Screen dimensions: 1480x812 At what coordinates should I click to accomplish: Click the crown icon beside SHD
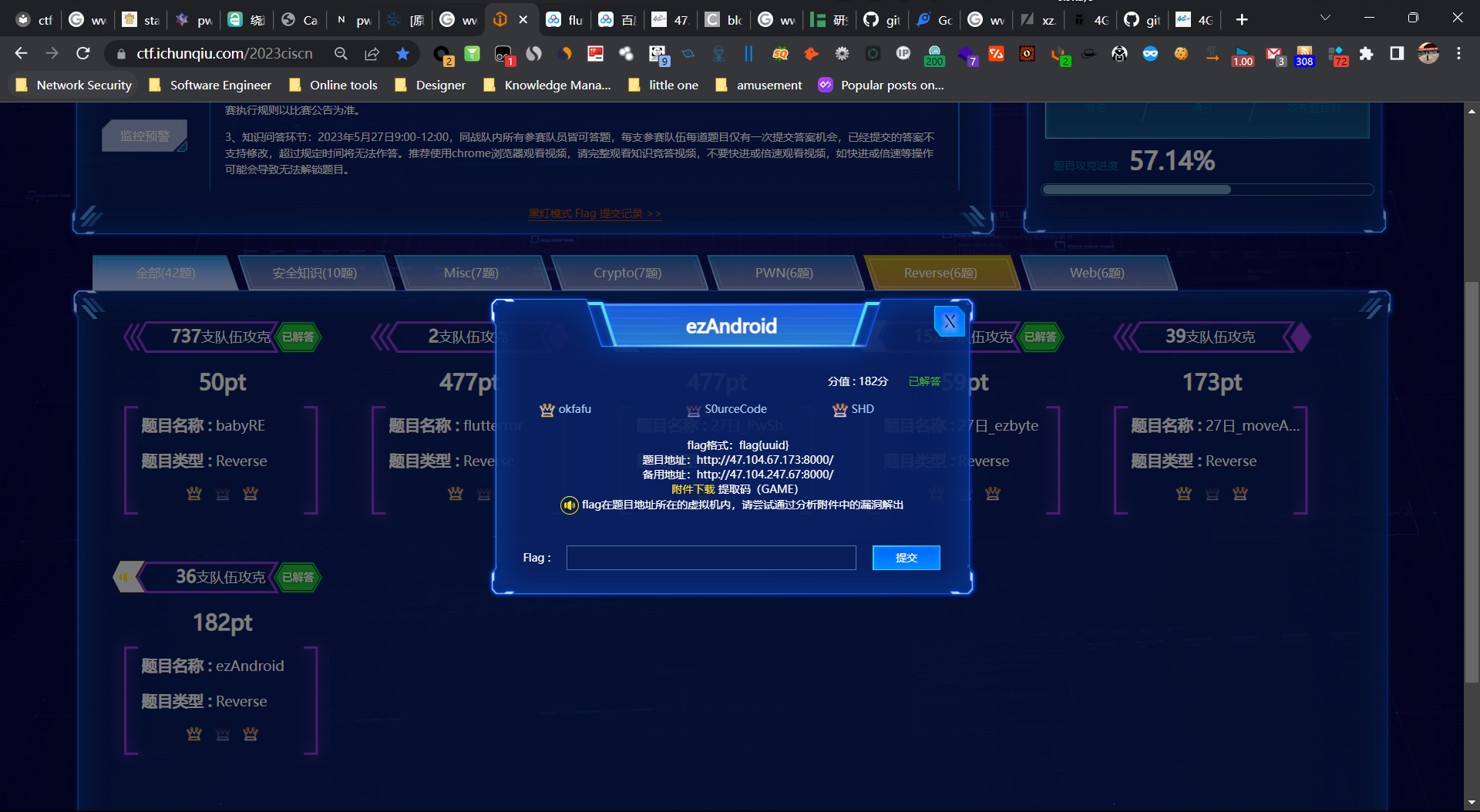click(x=840, y=410)
